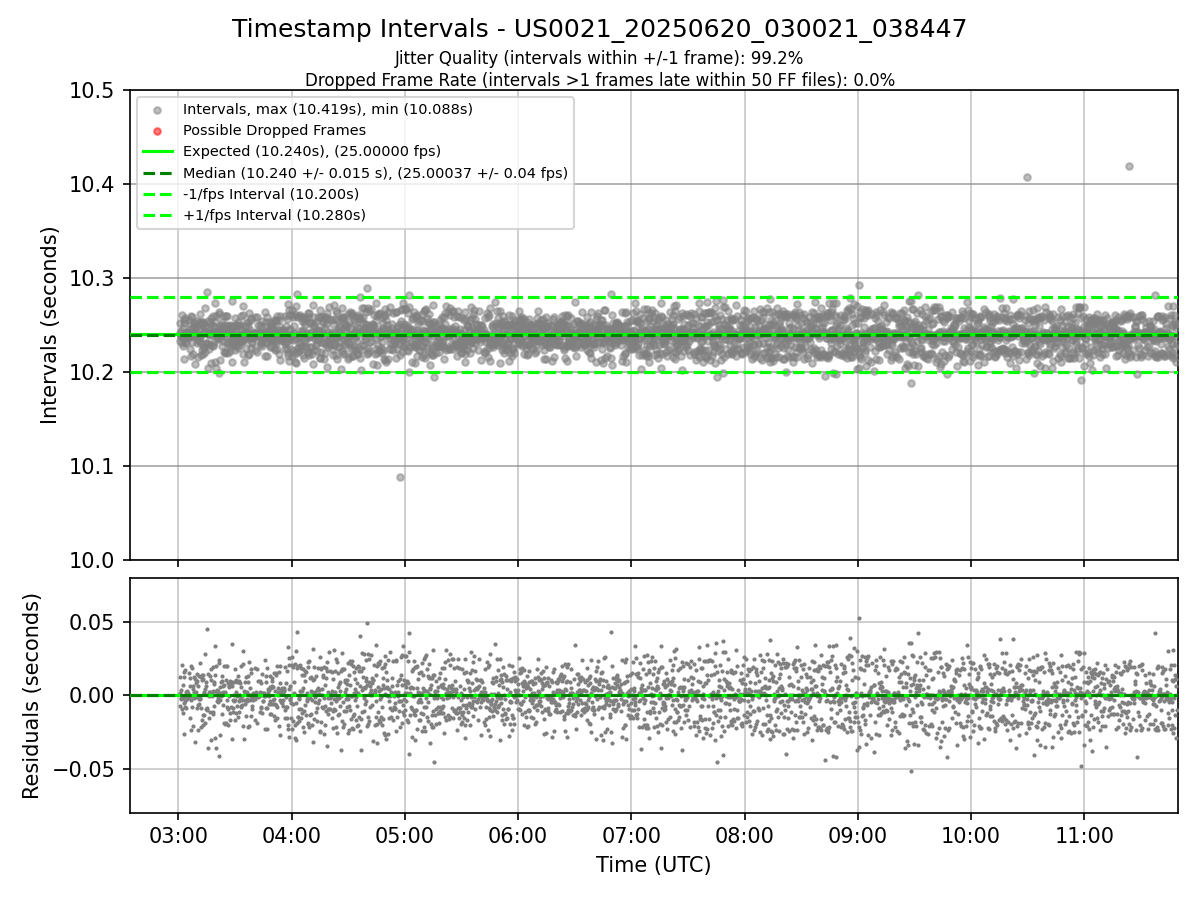Click the 09:00 x-axis tick label

[x=857, y=834]
